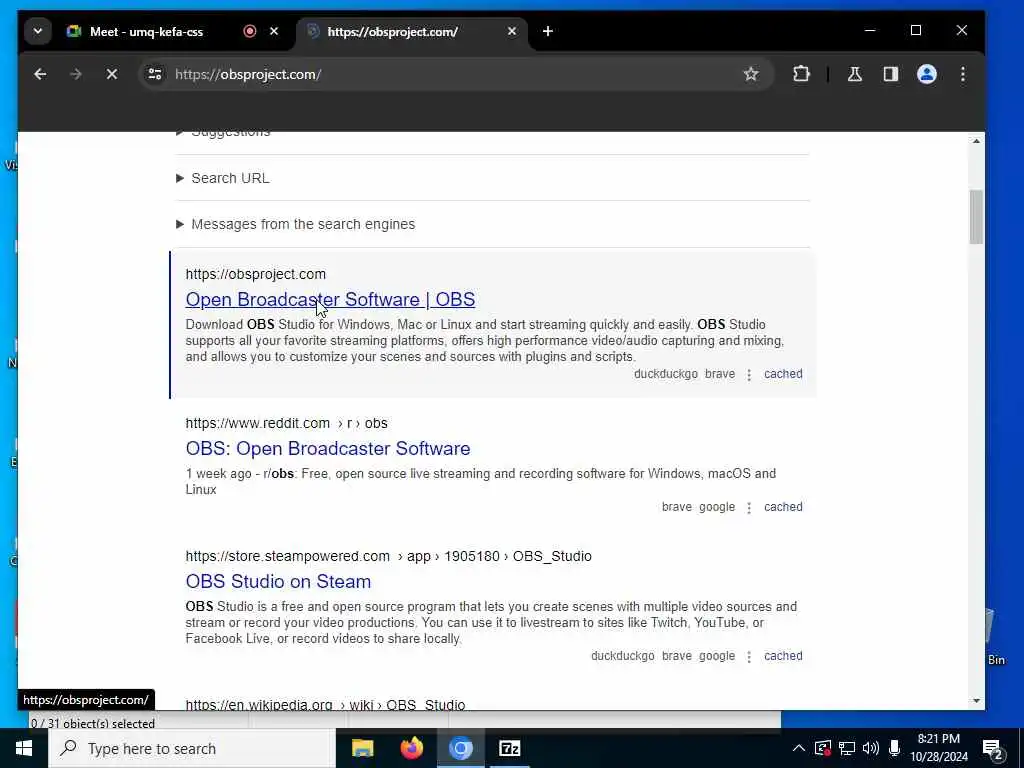Click the en.wikipedia.org result URL
This screenshot has height=768, width=1024.
click(325, 705)
